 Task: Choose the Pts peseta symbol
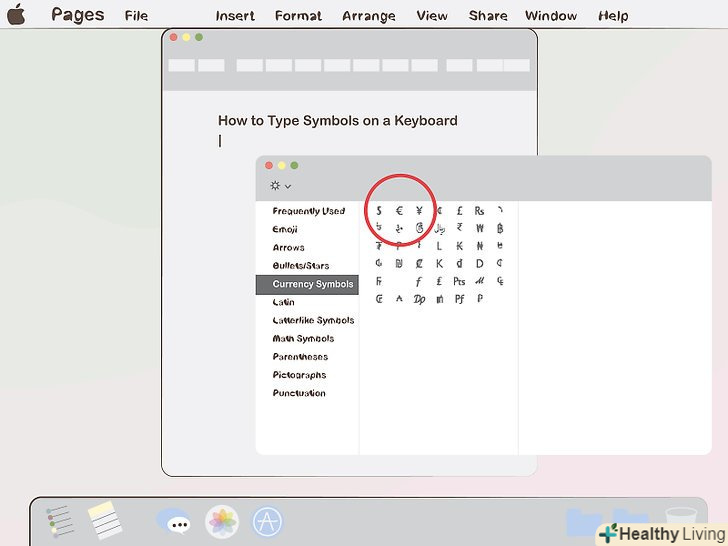[x=459, y=281]
